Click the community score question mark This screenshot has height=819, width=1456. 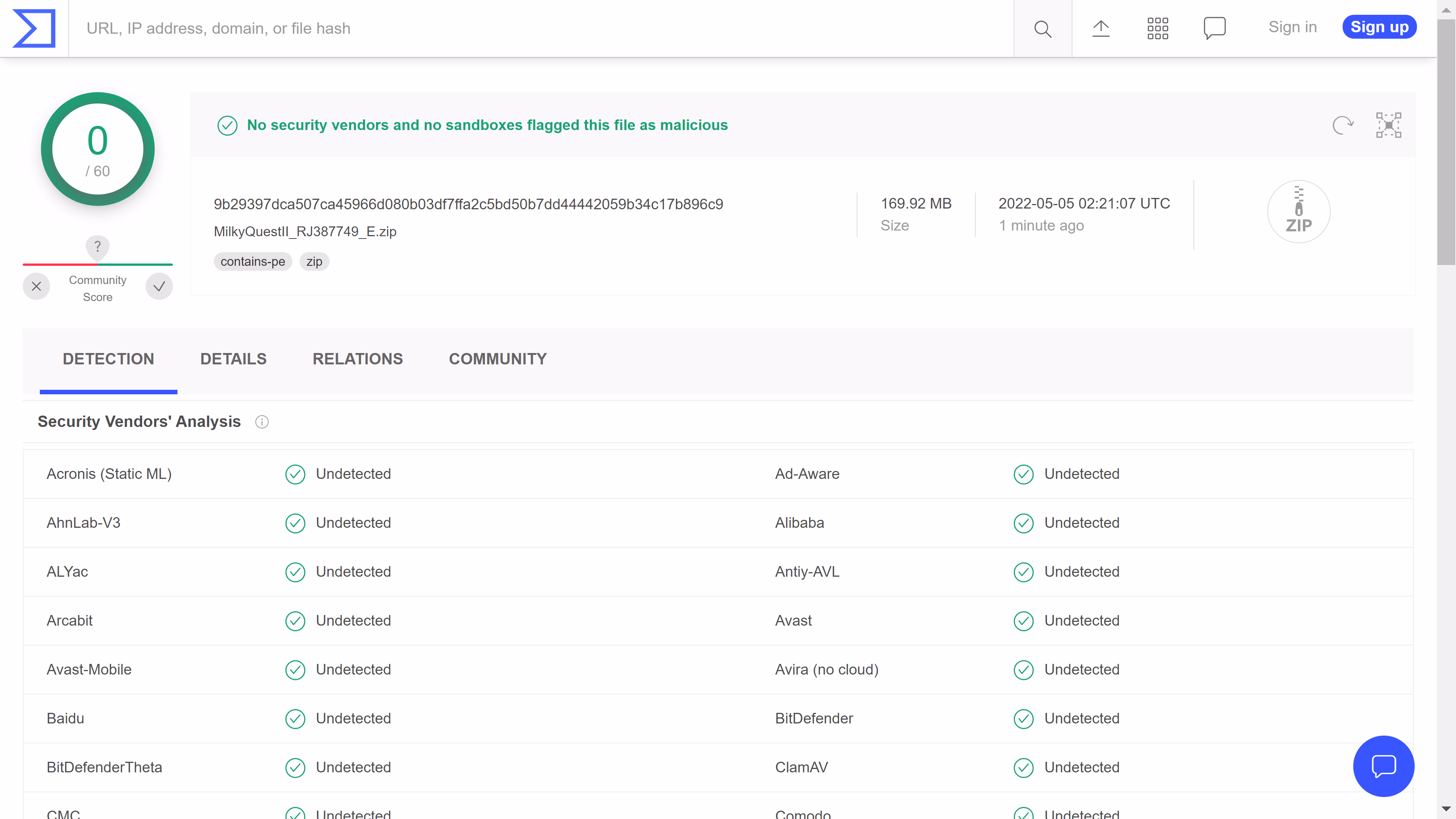pyautogui.click(x=97, y=247)
